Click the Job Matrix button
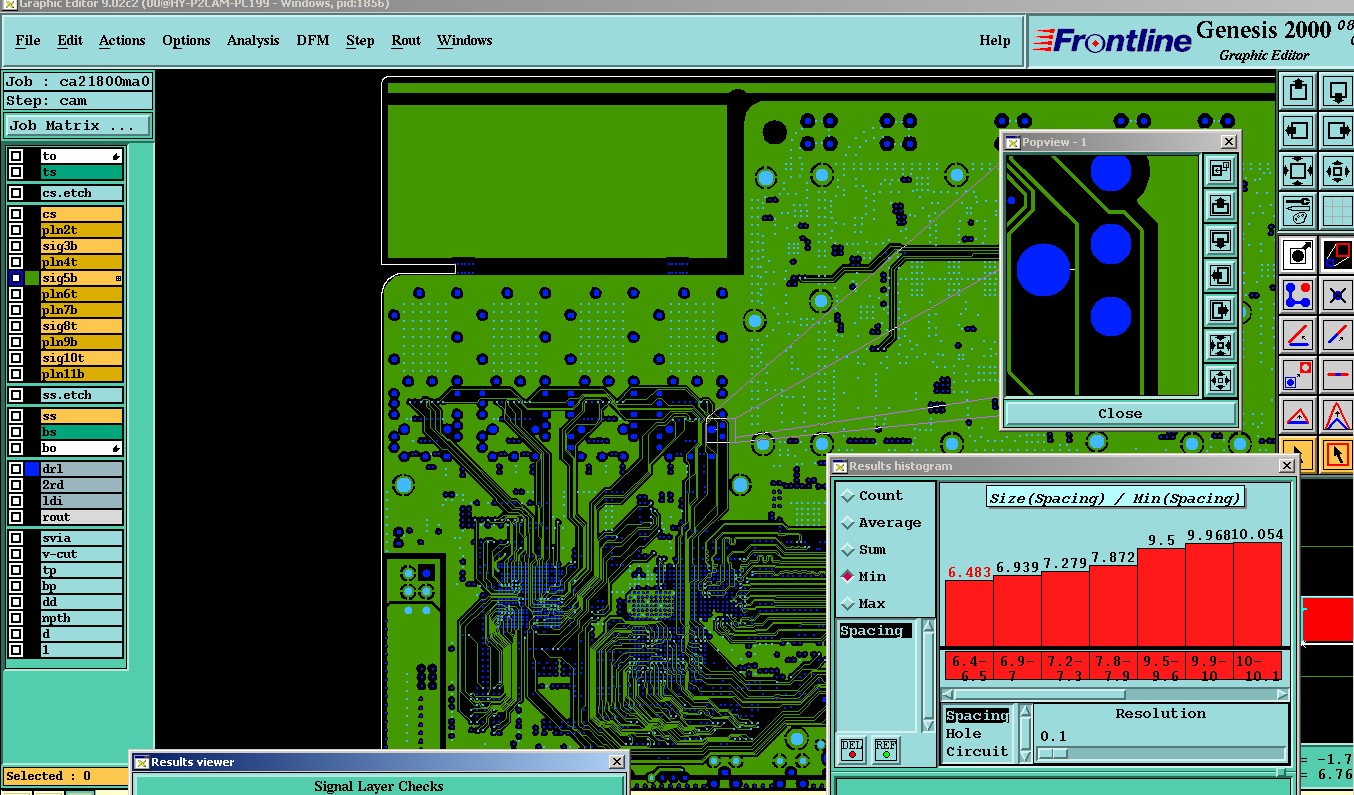The image size is (1354, 795). point(78,126)
